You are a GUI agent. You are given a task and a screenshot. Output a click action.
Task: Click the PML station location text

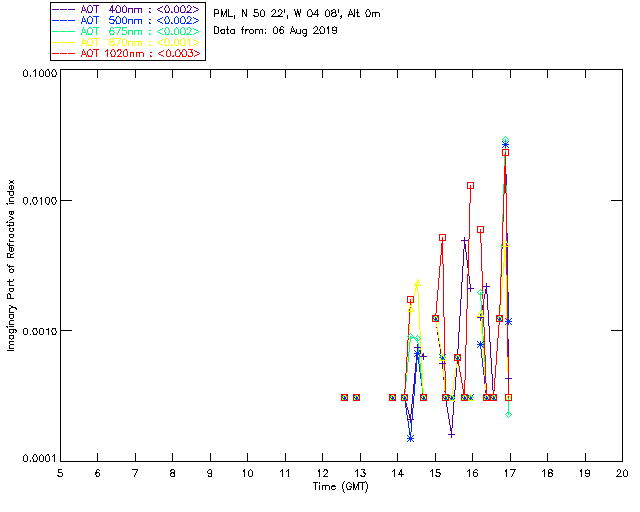click(x=297, y=14)
